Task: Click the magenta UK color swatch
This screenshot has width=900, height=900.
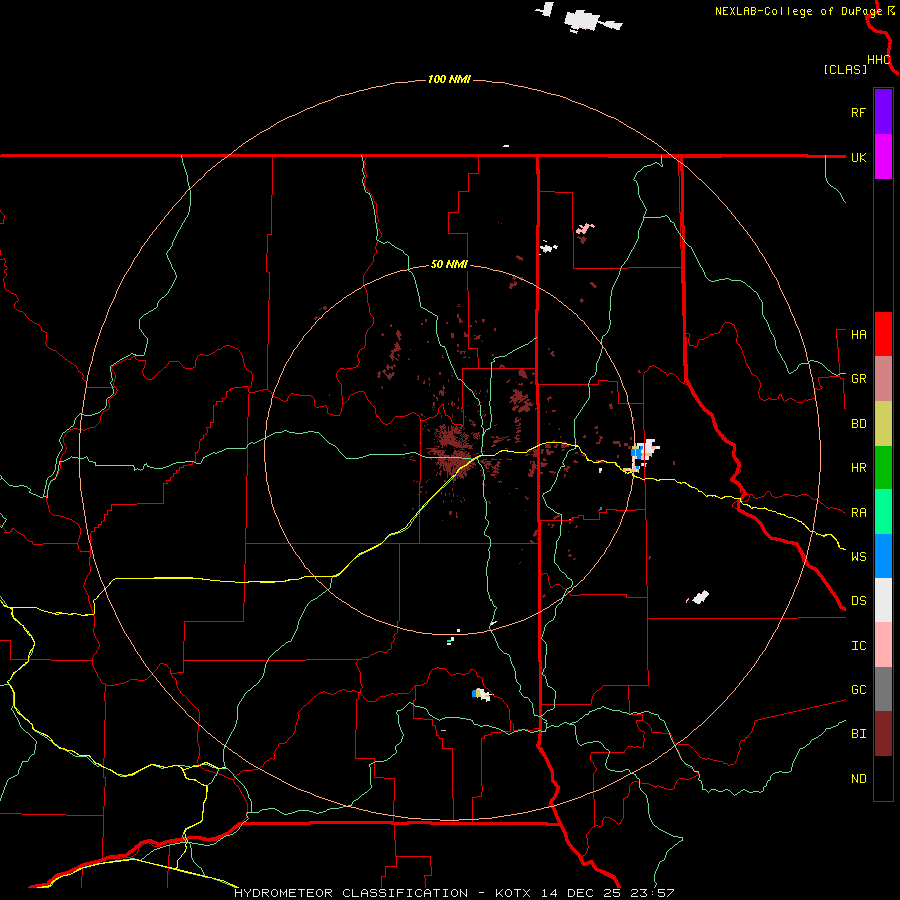Action: click(883, 157)
